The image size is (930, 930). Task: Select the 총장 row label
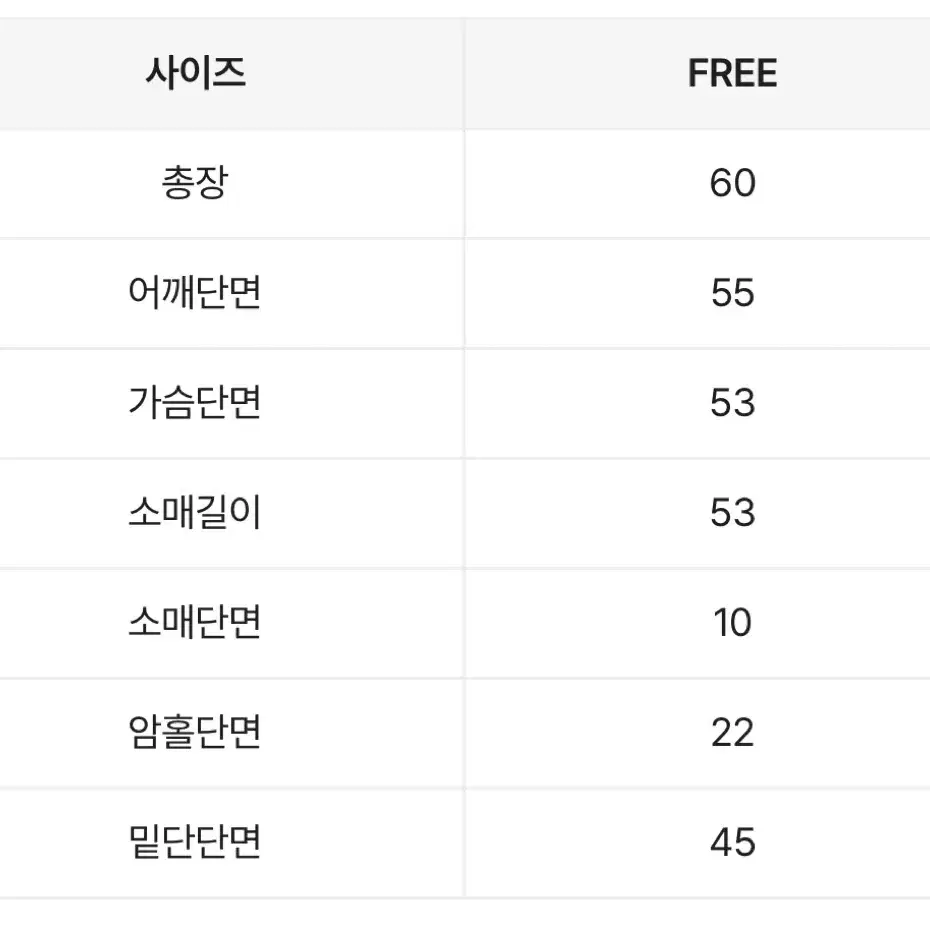coord(195,183)
